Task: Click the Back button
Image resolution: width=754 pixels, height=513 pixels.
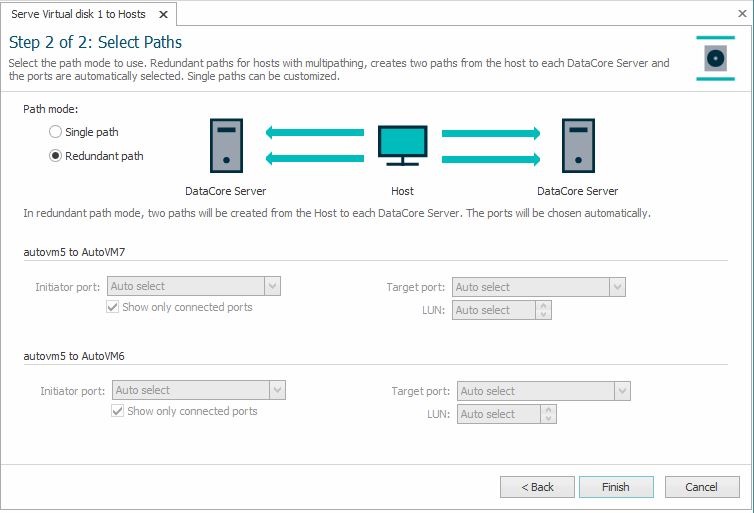Action: coord(537,487)
